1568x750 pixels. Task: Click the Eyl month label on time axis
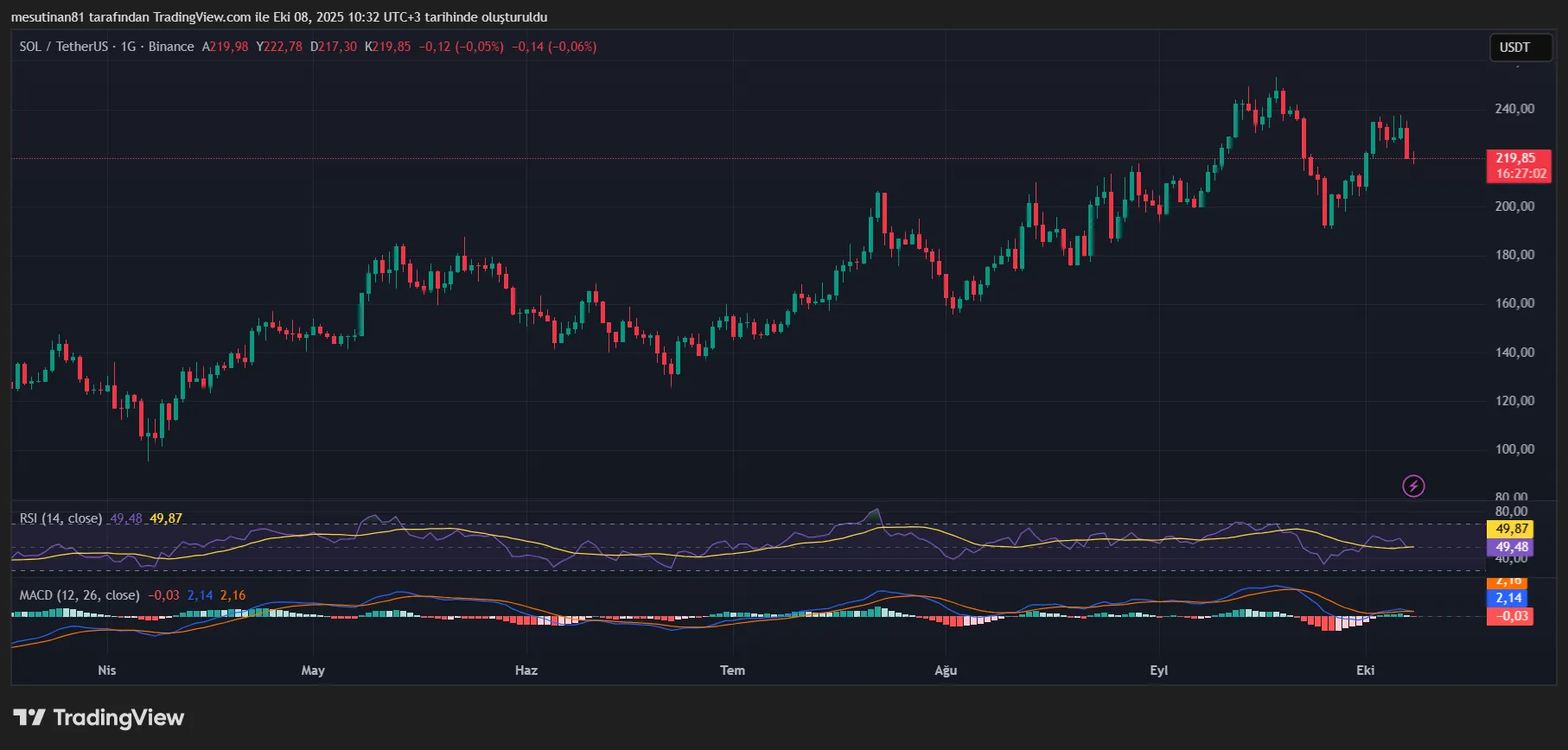(1158, 671)
